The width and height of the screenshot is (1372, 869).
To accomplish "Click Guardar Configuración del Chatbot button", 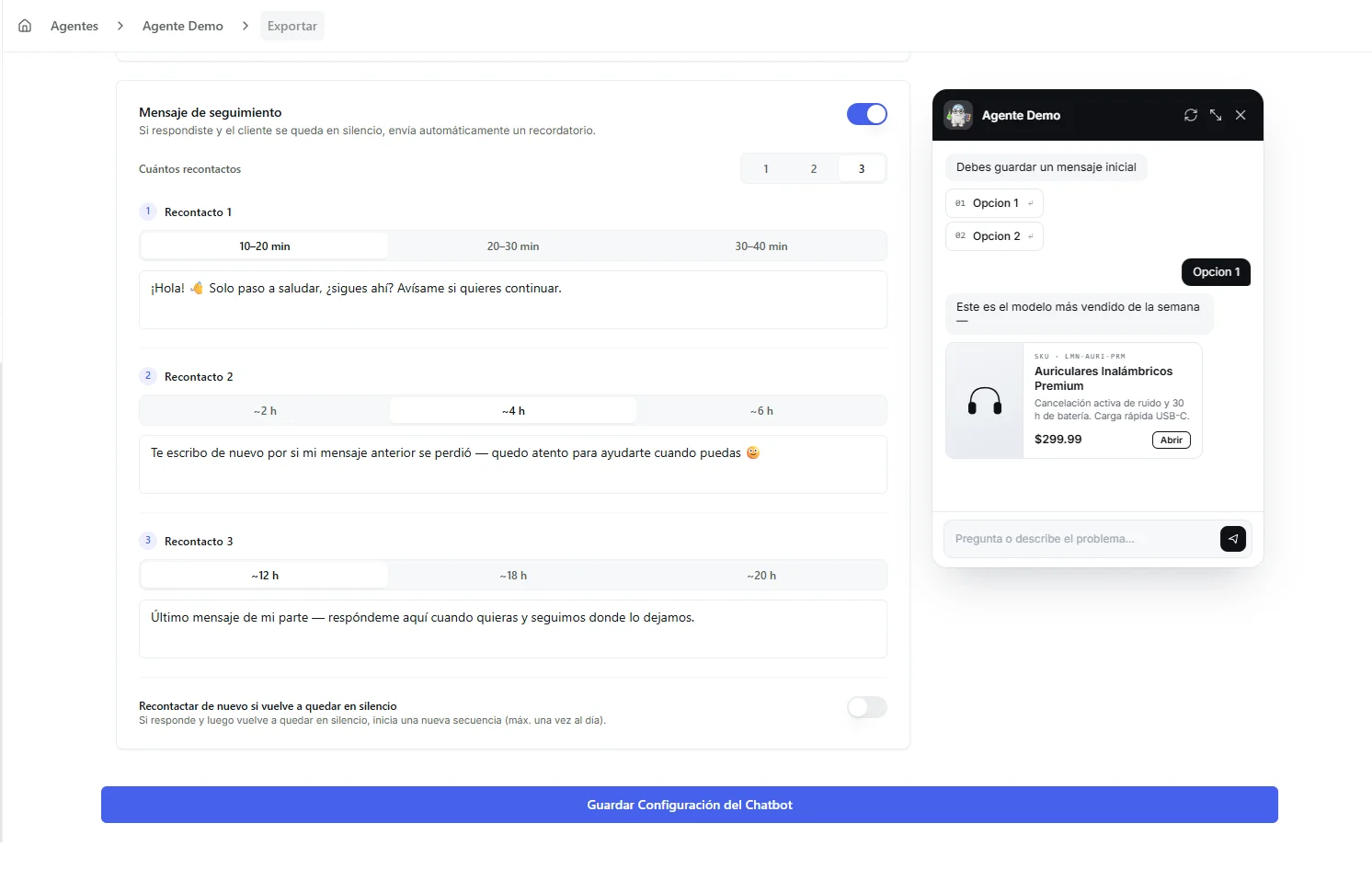I will coord(690,805).
